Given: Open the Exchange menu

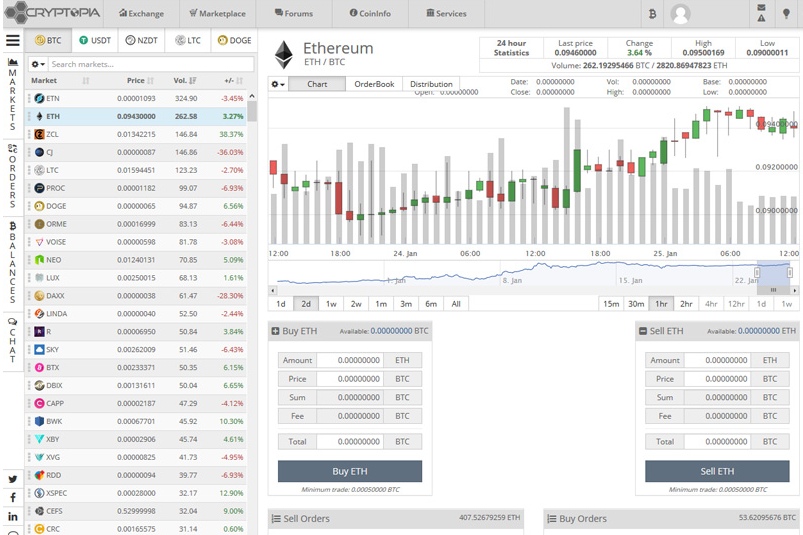Looking at the screenshot, I should (141, 13).
